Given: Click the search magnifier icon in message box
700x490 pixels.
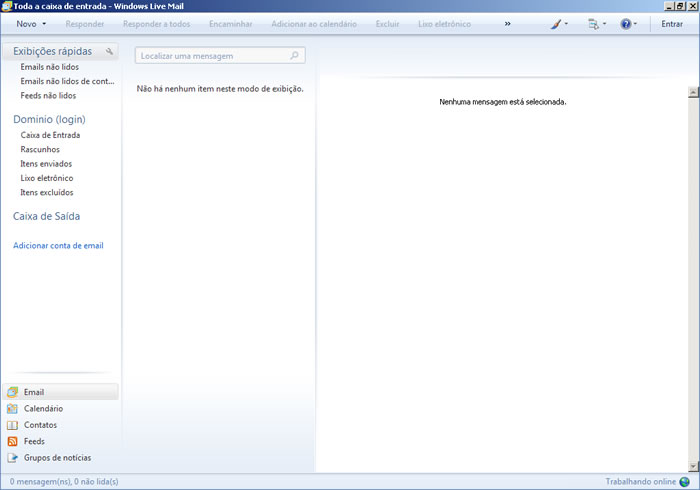Looking at the screenshot, I should 295,56.
